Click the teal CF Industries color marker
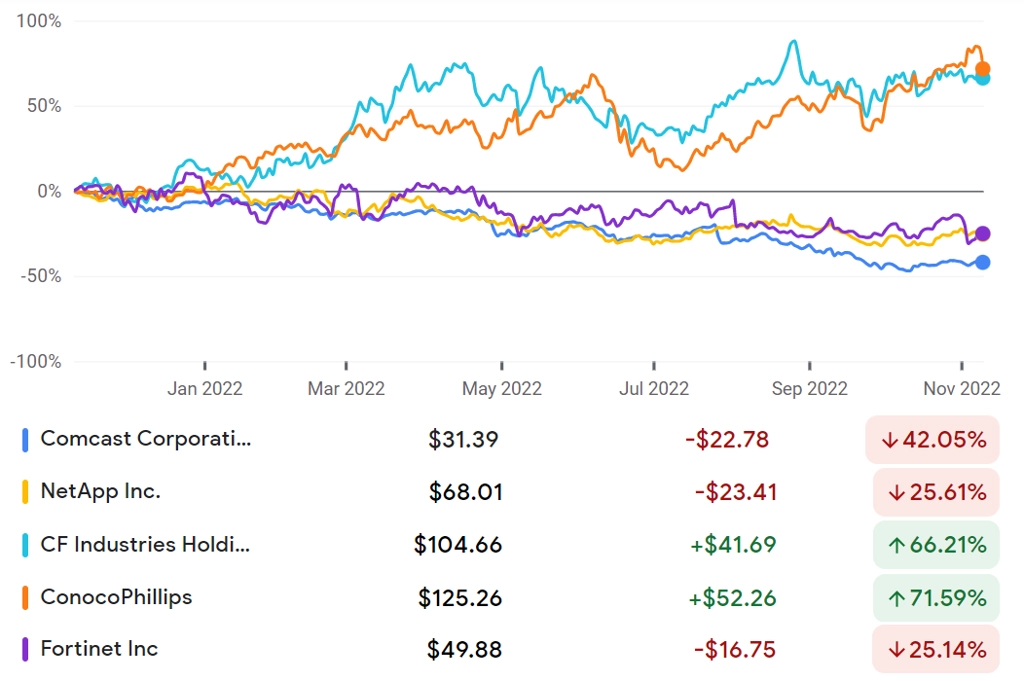 click(x=25, y=545)
